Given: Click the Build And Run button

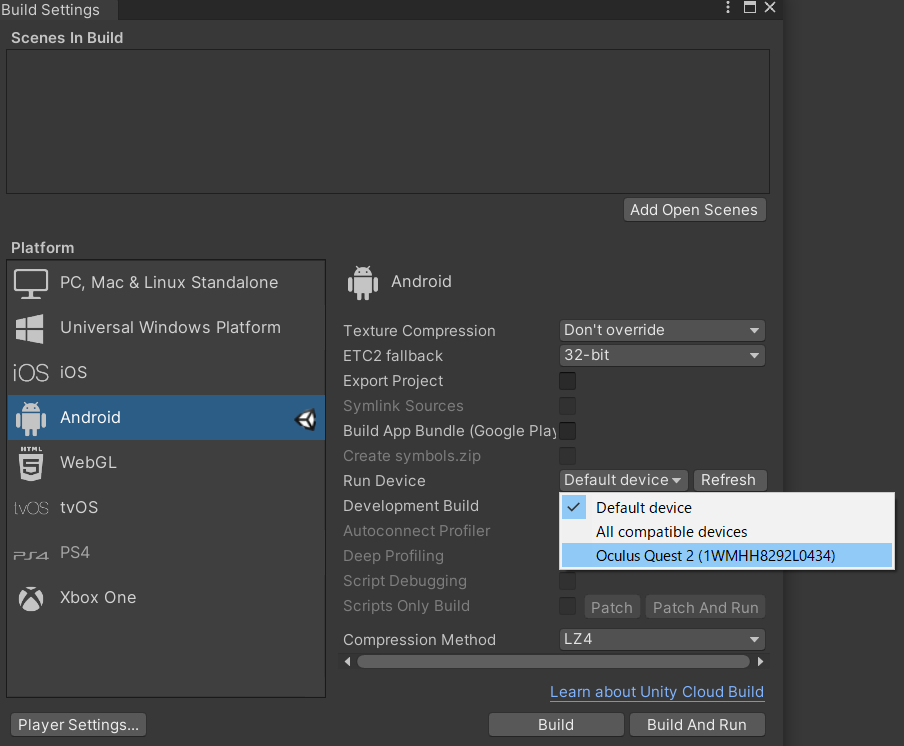Looking at the screenshot, I should [x=697, y=725].
